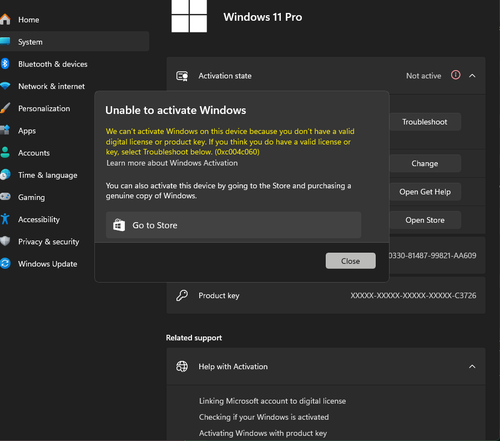Viewport: 500px width, 441px height.
Task: Open Accessibility settings
Action: point(39,220)
